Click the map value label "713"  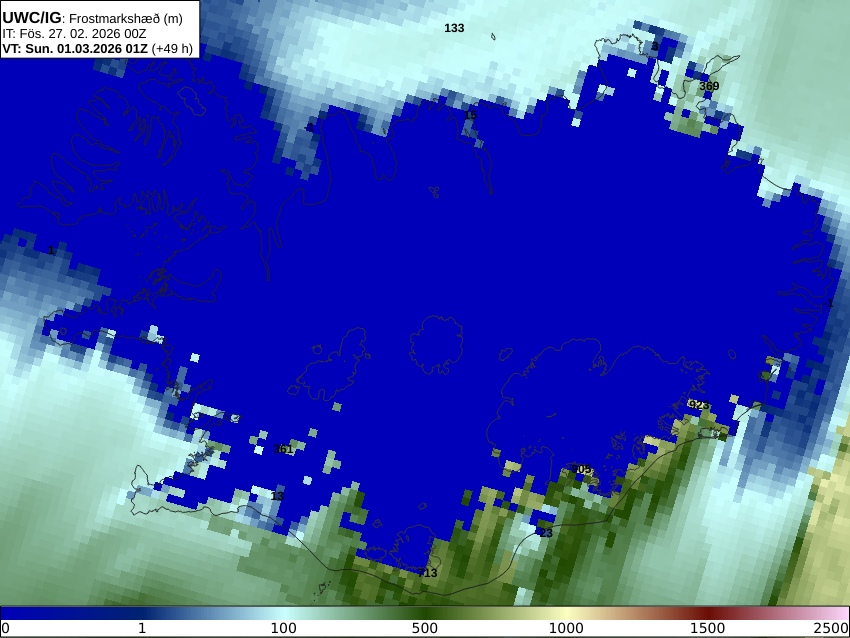pyautogui.click(x=427, y=572)
